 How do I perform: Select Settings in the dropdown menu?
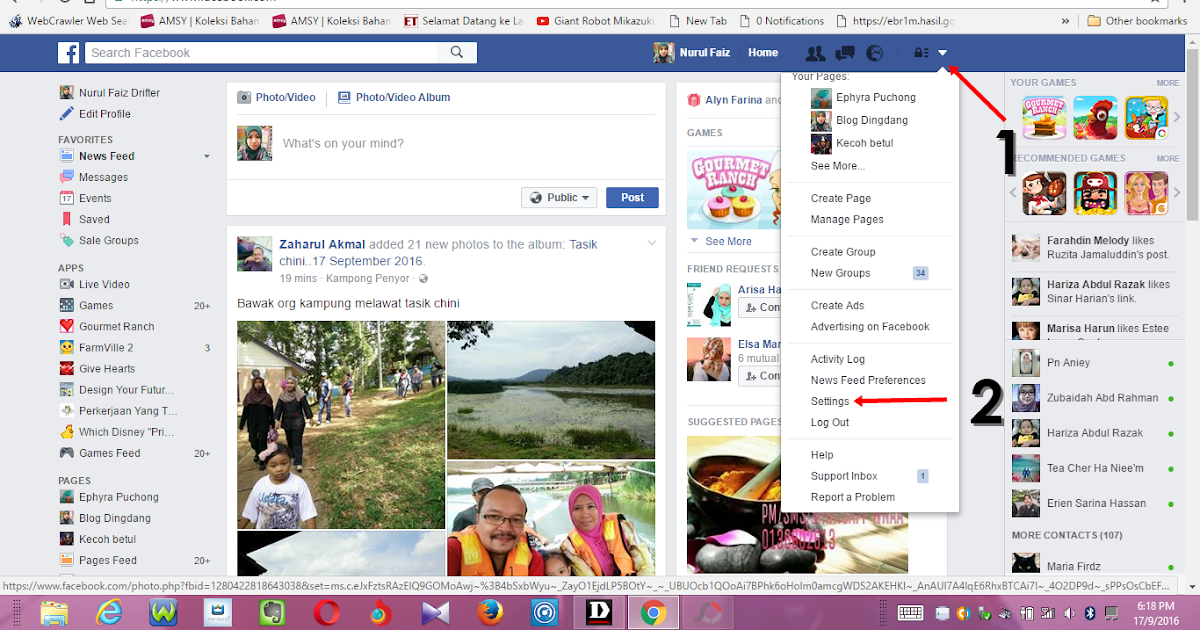tap(830, 401)
